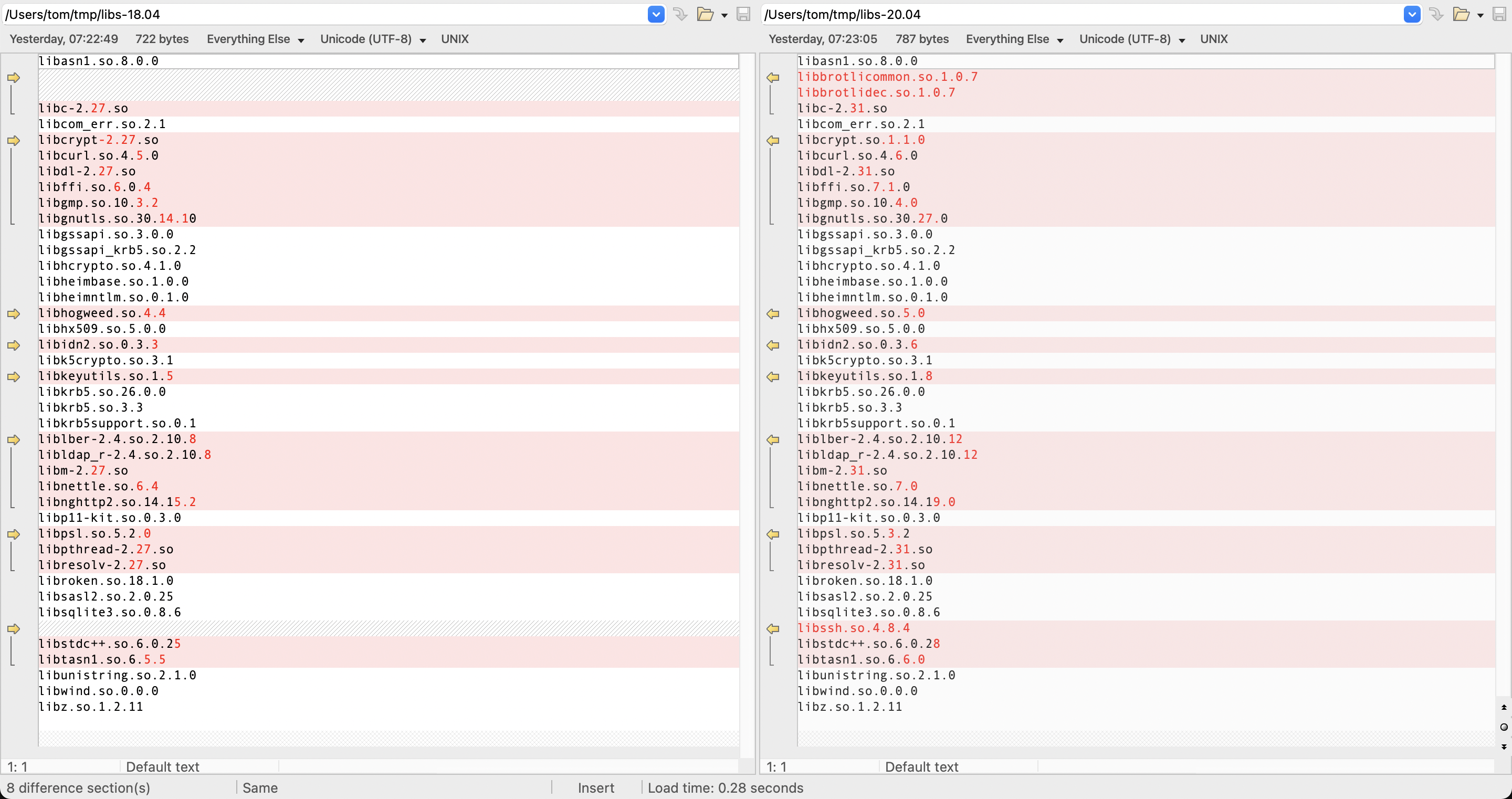Open right file path history dropdown
This screenshot has width=1512, height=799.
pos(1412,14)
